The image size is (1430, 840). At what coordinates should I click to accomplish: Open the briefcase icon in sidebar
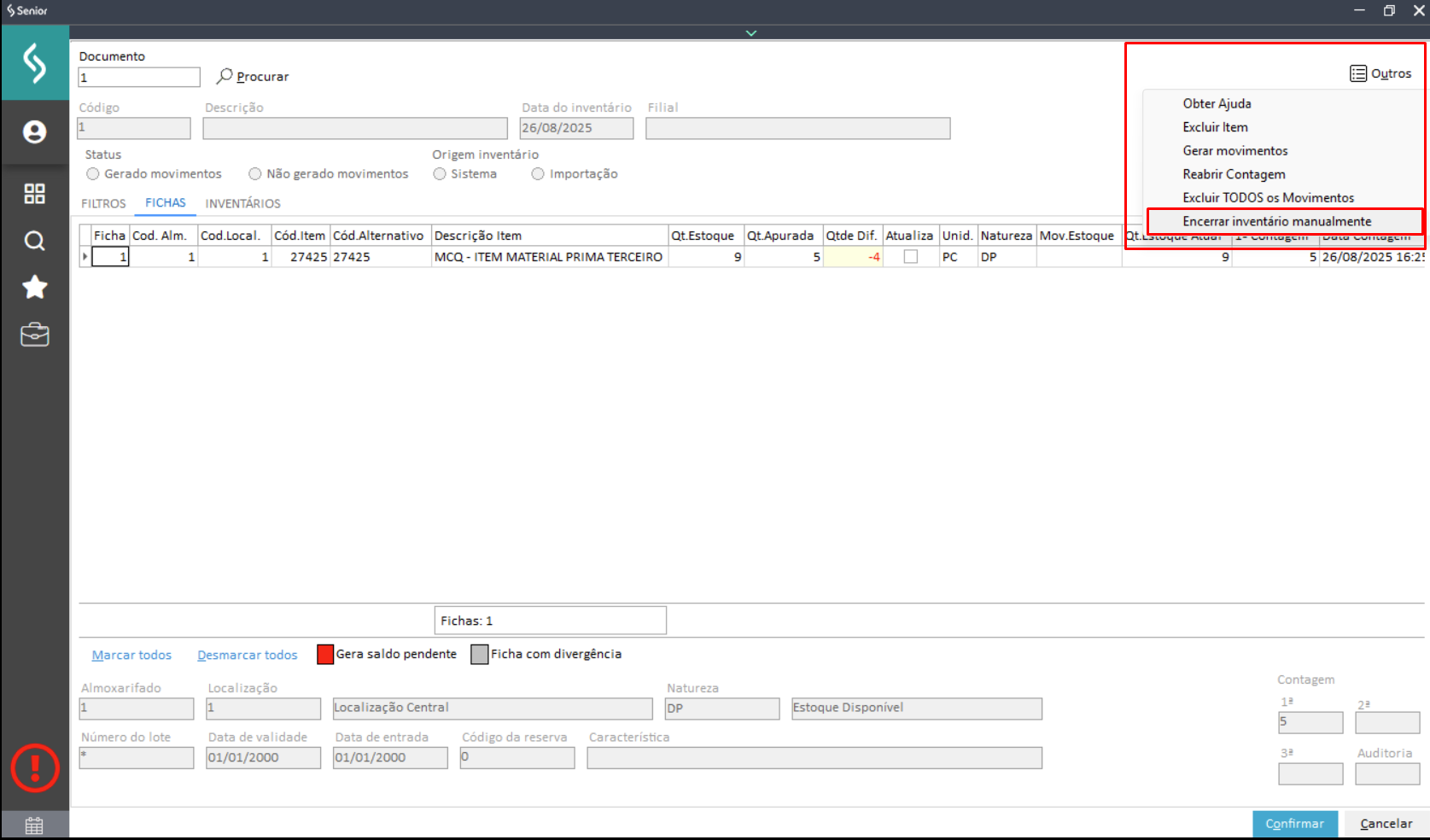click(x=34, y=335)
